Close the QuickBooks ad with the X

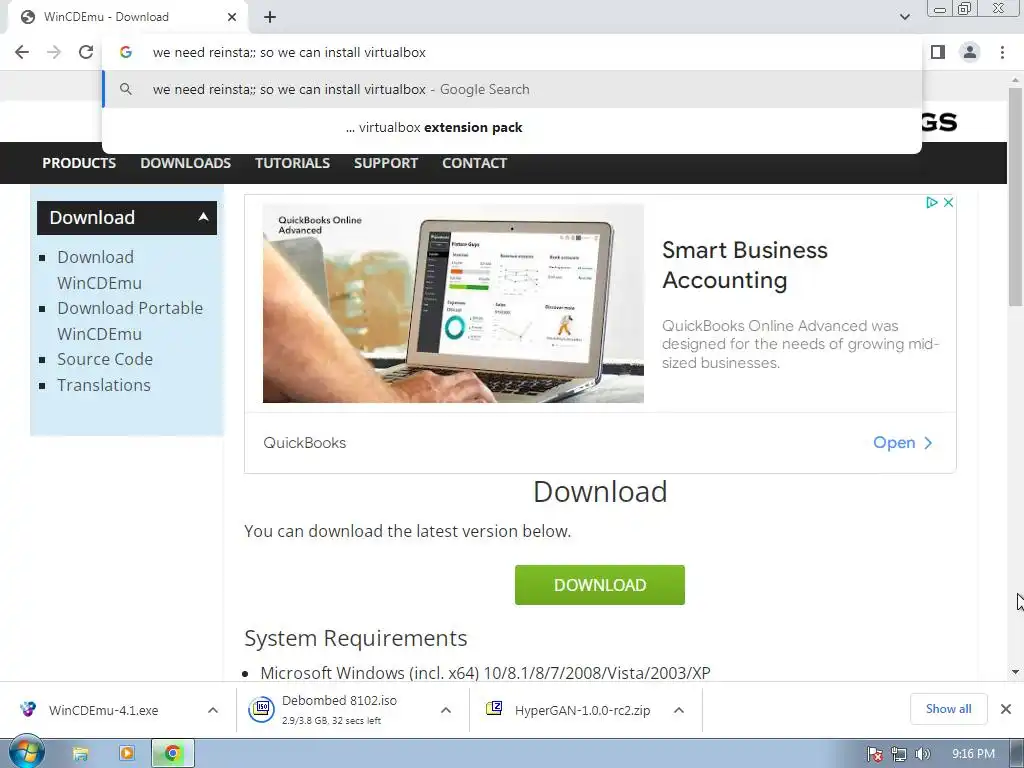click(948, 202)
